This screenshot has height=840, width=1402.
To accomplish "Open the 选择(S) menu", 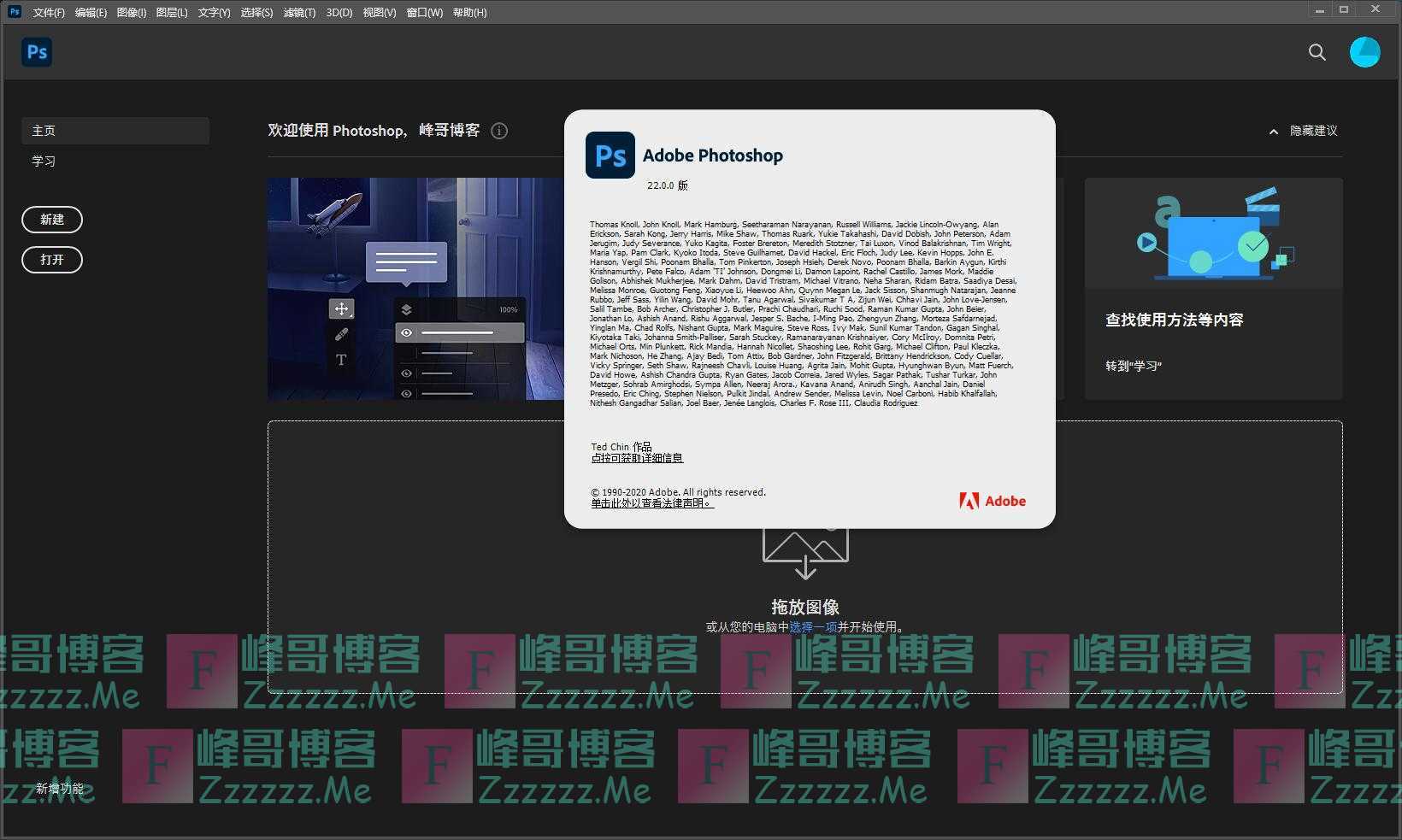I will click(256, 13).
